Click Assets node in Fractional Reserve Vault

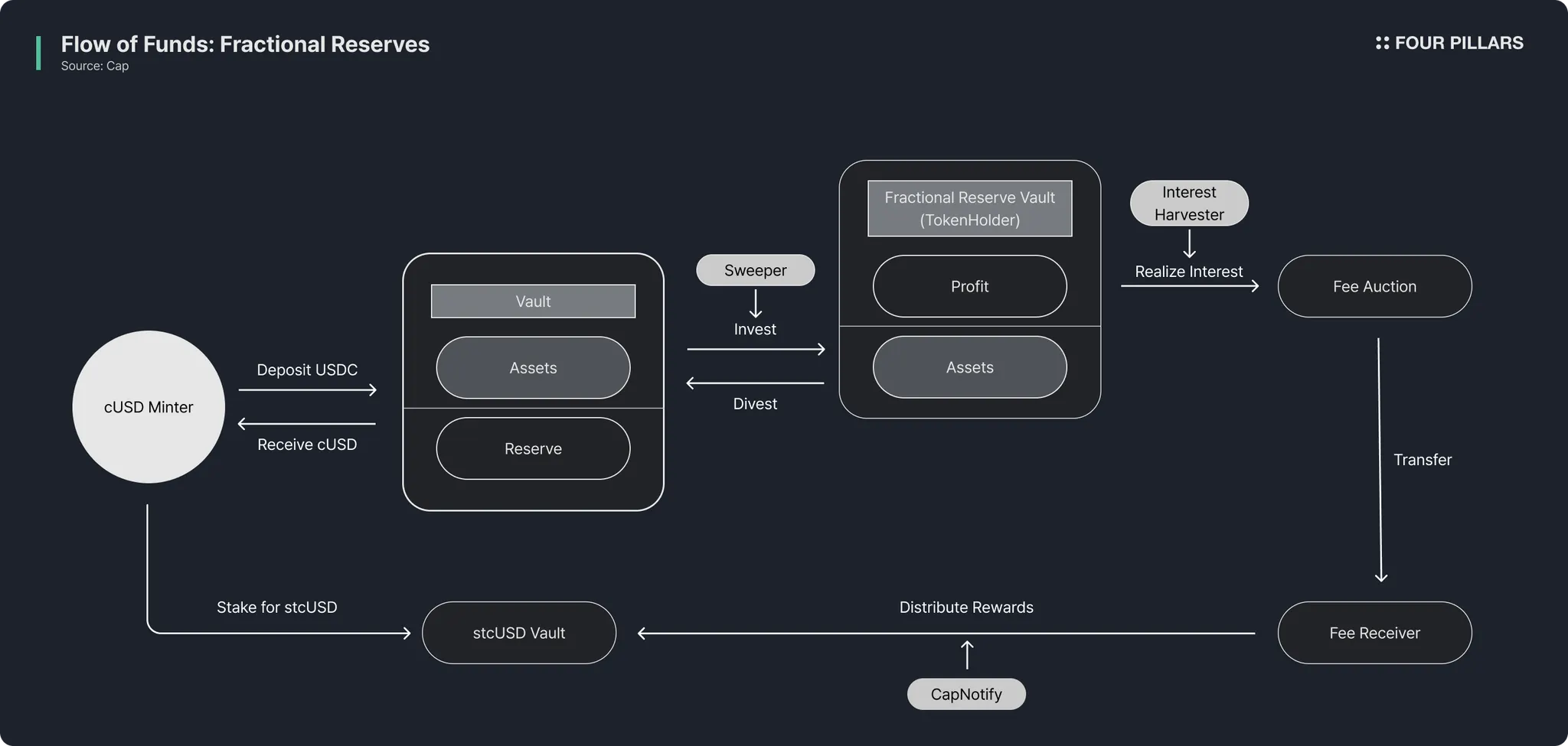click(969, 367)
